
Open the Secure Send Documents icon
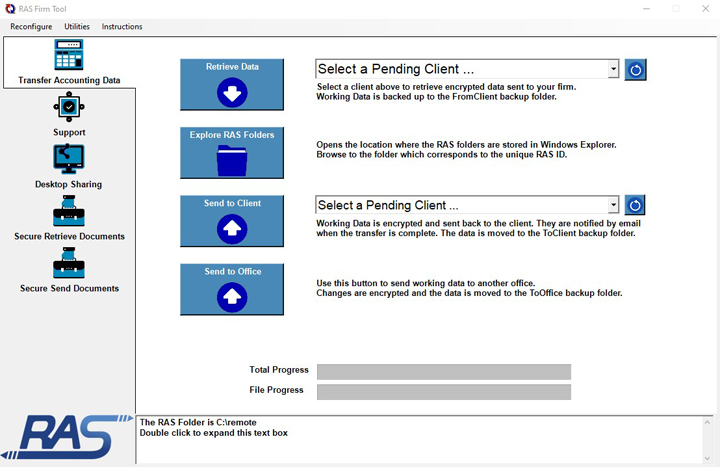tap(69, 263)
